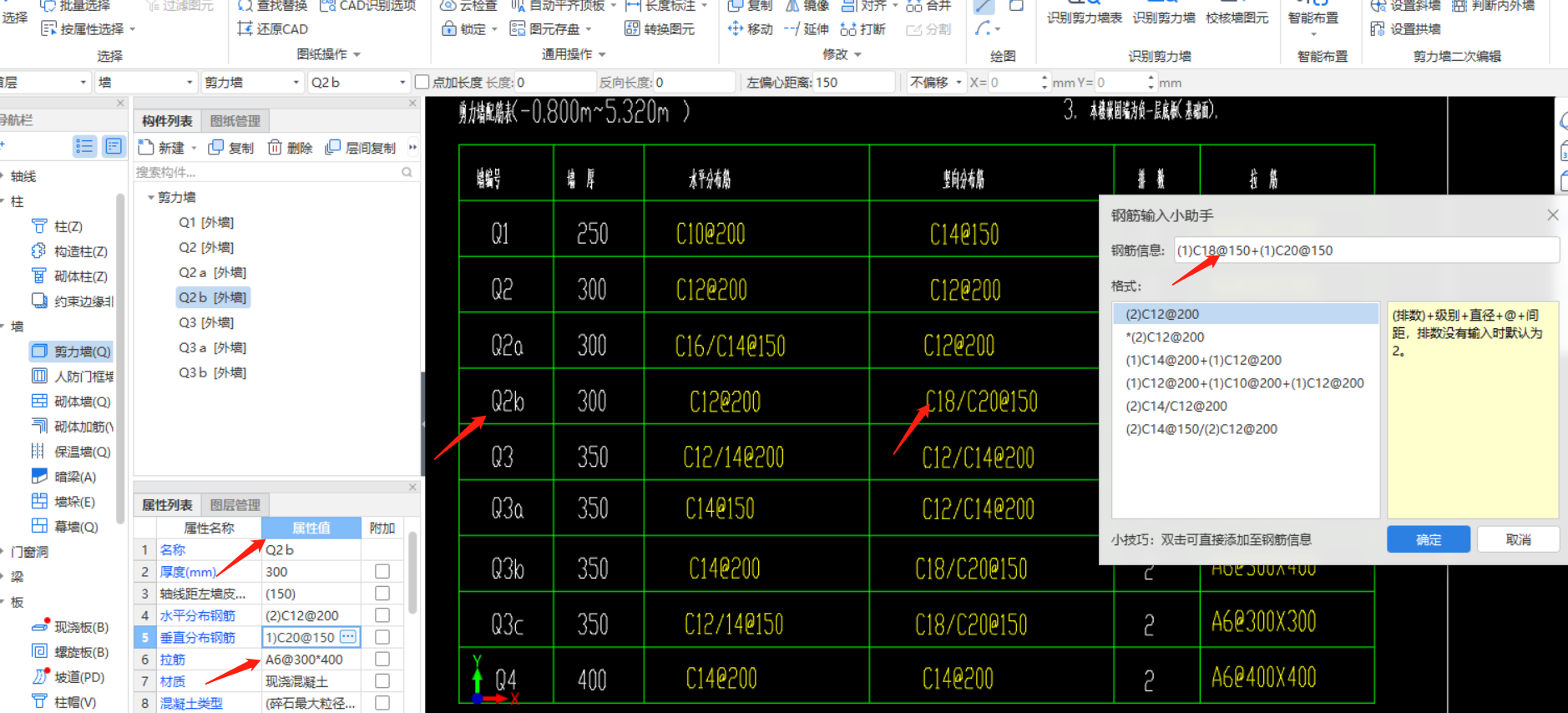Open the 剪力墙 type dropdown
Screen dimensions: 1568x713
(296, 82)
